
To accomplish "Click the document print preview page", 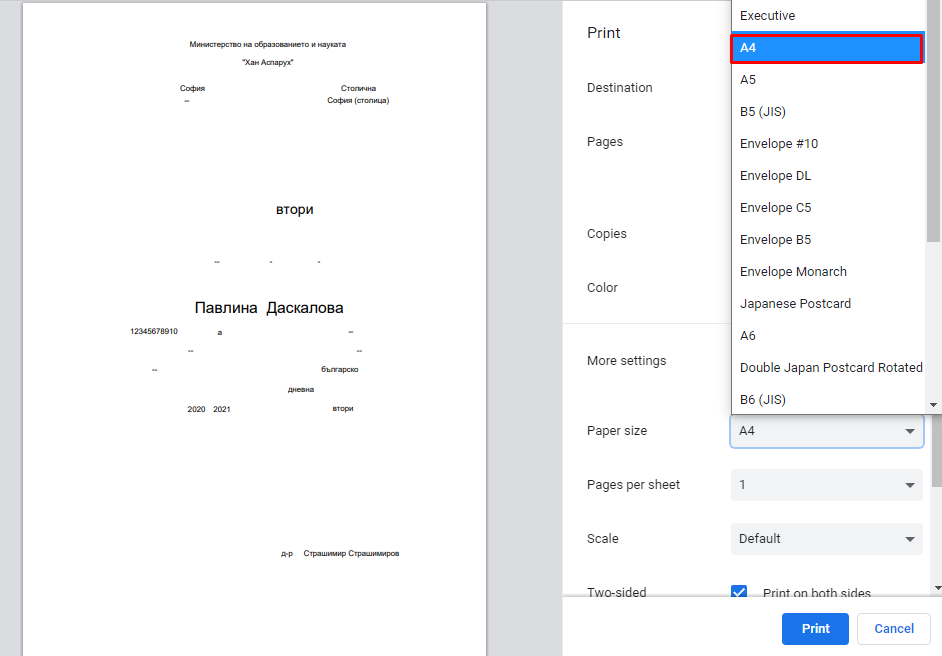I will coord(254,330).
